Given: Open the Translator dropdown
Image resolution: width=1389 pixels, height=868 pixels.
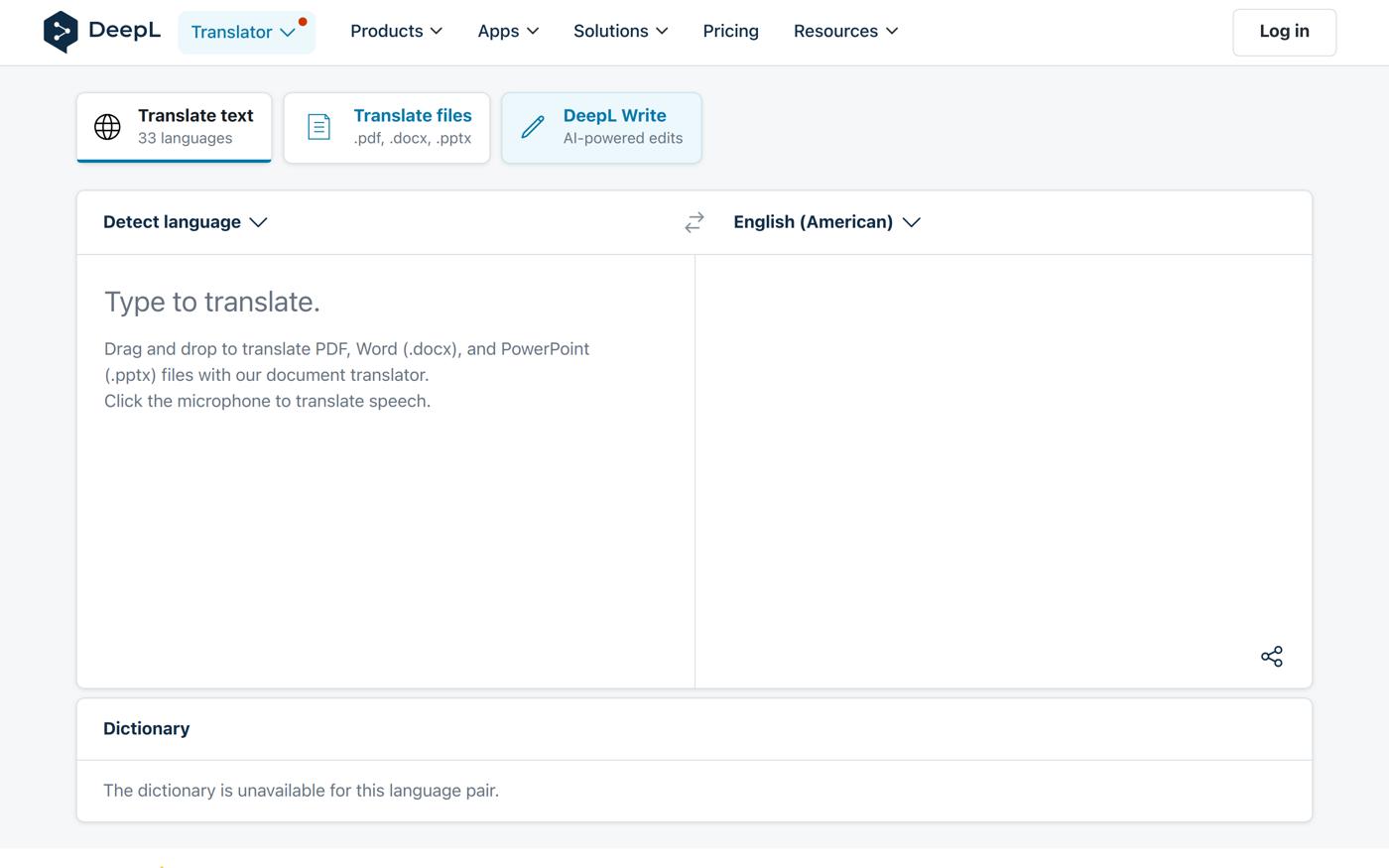Looking at the screenshot, I should (x=246, y=32).
